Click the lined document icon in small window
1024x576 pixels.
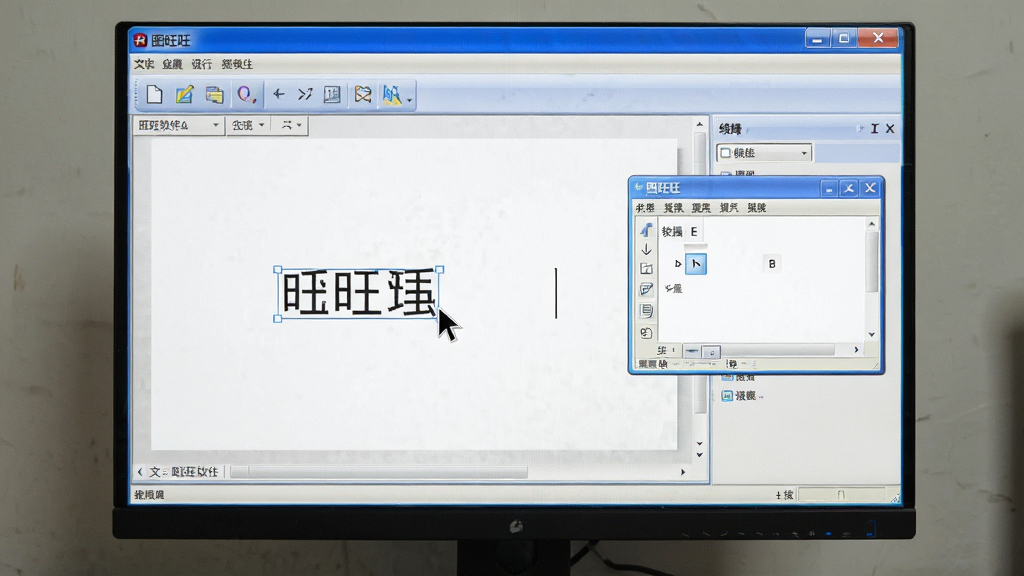[x=646, y=311]
